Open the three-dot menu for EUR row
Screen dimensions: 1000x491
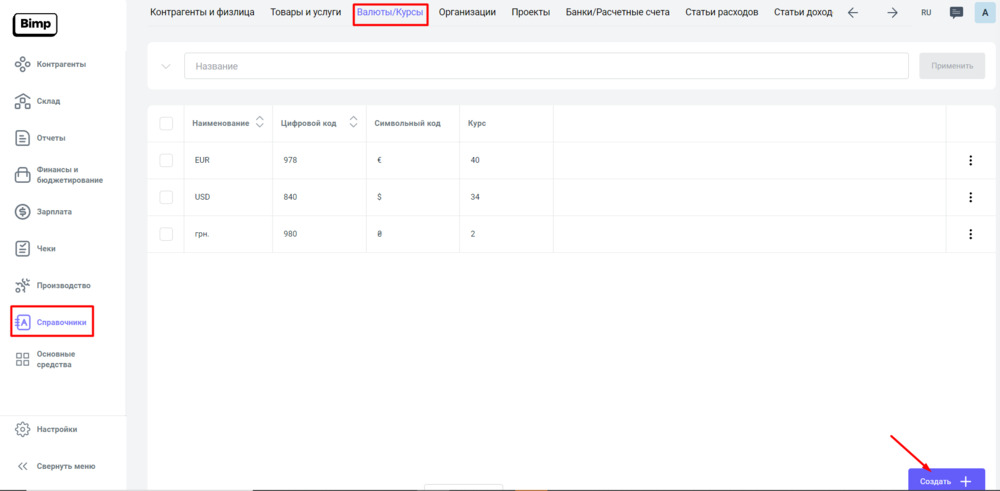969,160
